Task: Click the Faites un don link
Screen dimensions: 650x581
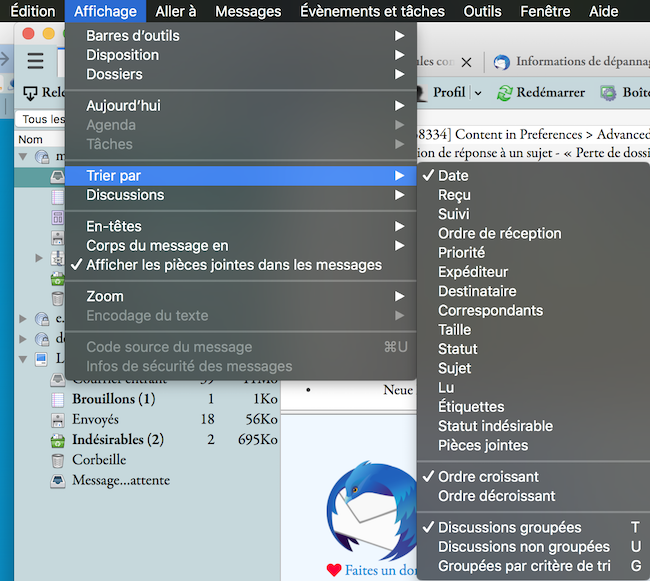Action: 381,571
